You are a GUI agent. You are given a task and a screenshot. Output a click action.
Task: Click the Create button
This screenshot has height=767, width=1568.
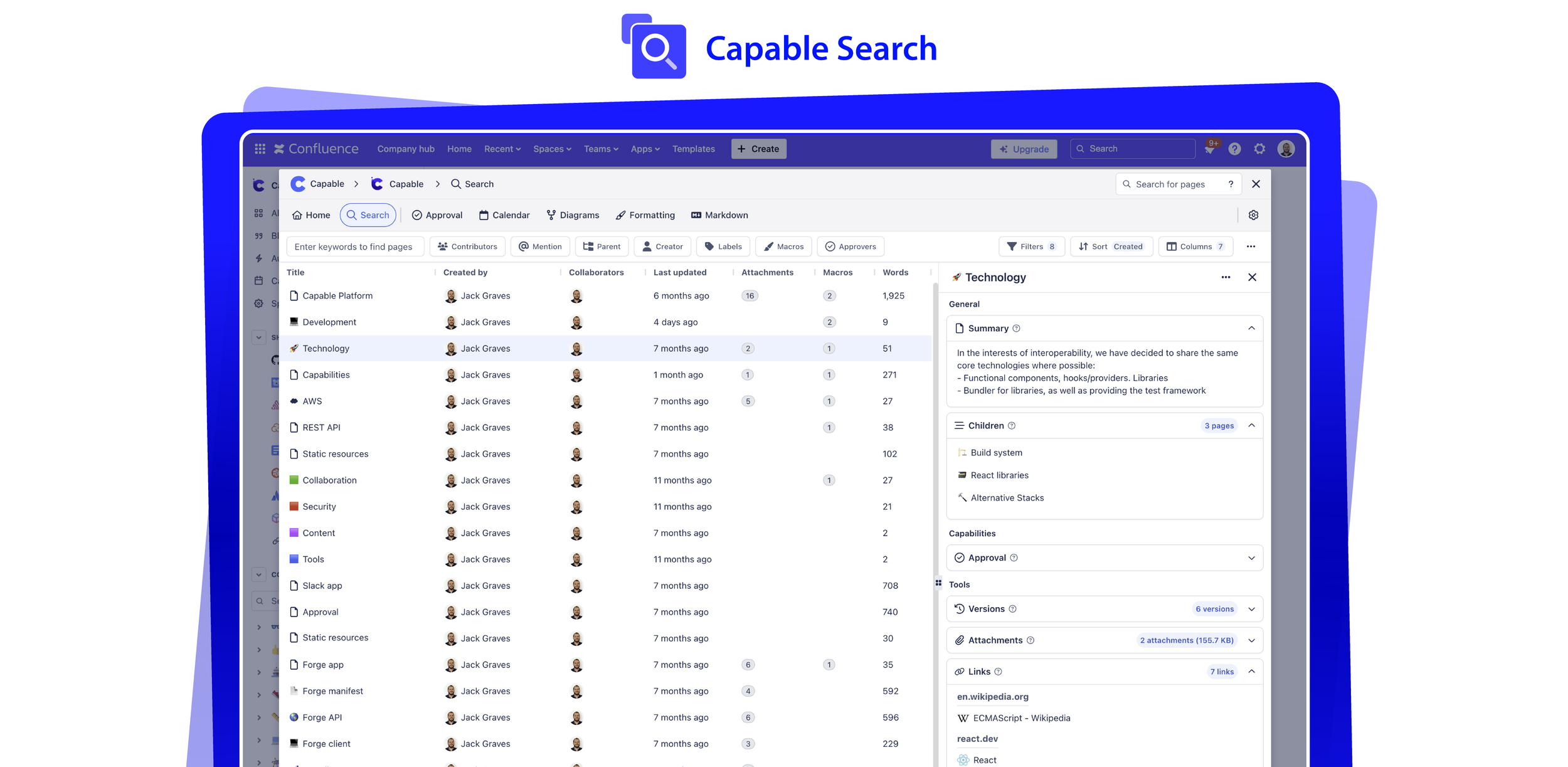pyautogui.click(x=758, y=149)
